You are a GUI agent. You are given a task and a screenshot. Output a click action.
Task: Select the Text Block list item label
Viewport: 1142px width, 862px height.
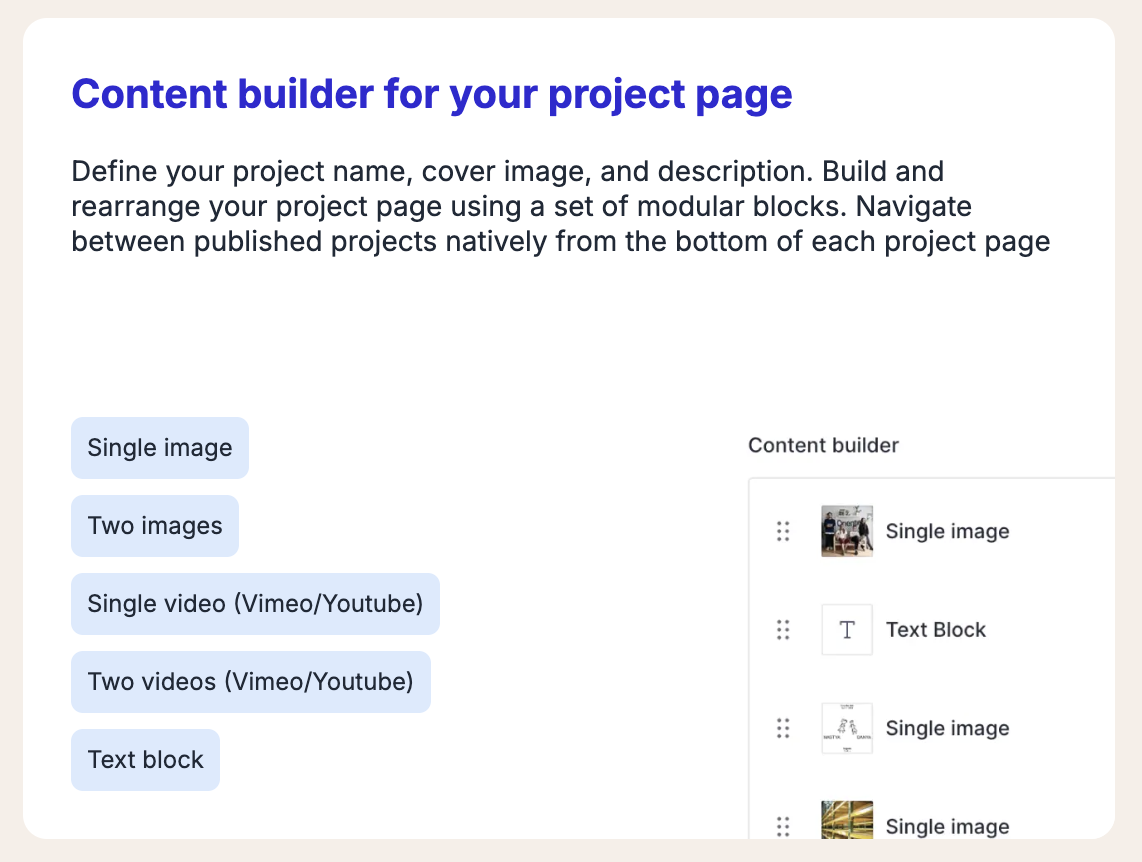pyautogui.click(x=936, y=630)
